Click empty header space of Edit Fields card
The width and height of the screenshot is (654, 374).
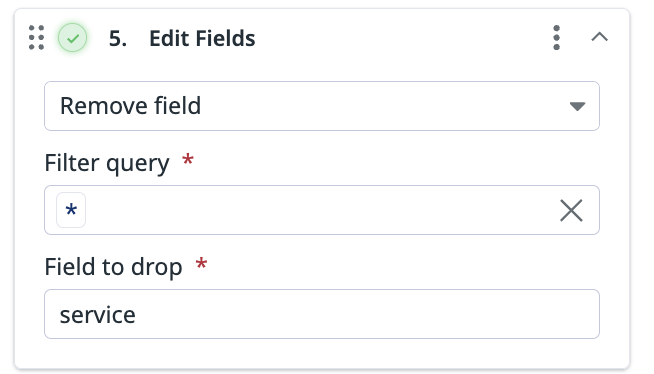click(400, 38)
